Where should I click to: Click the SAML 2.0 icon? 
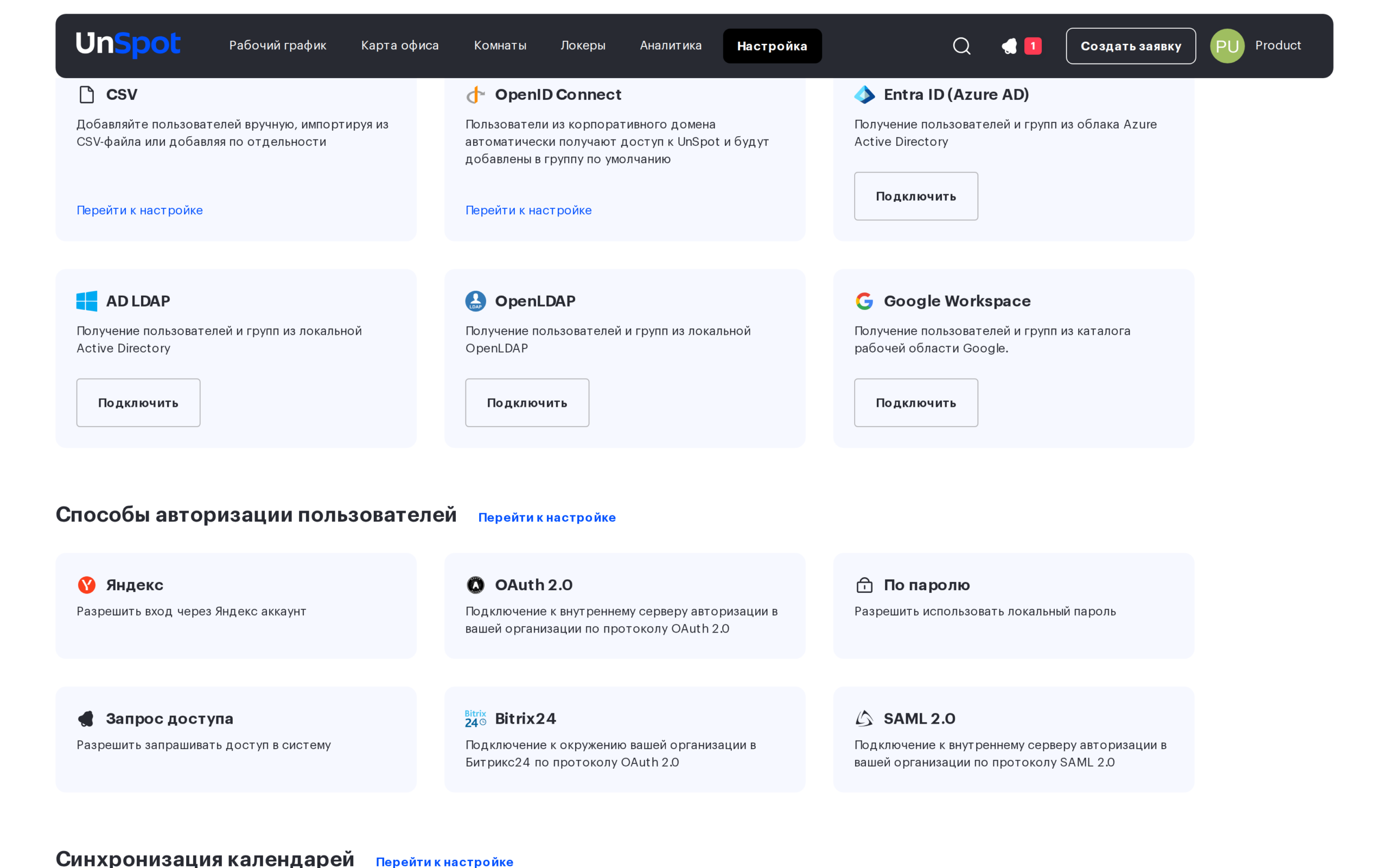pyautogui.click(x=864, y=718)
